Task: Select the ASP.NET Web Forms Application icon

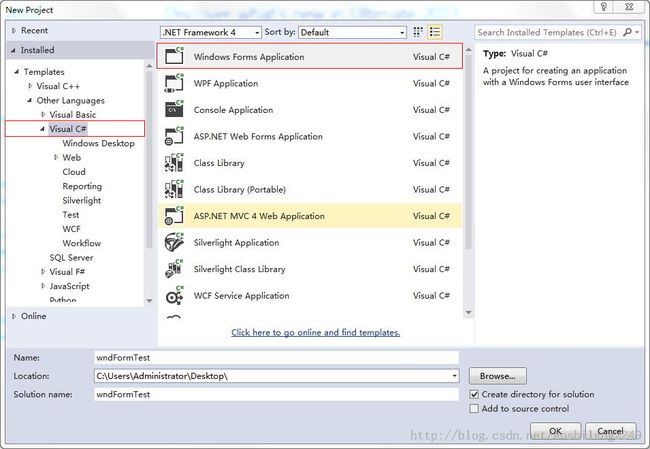Action: coord(174,136)
